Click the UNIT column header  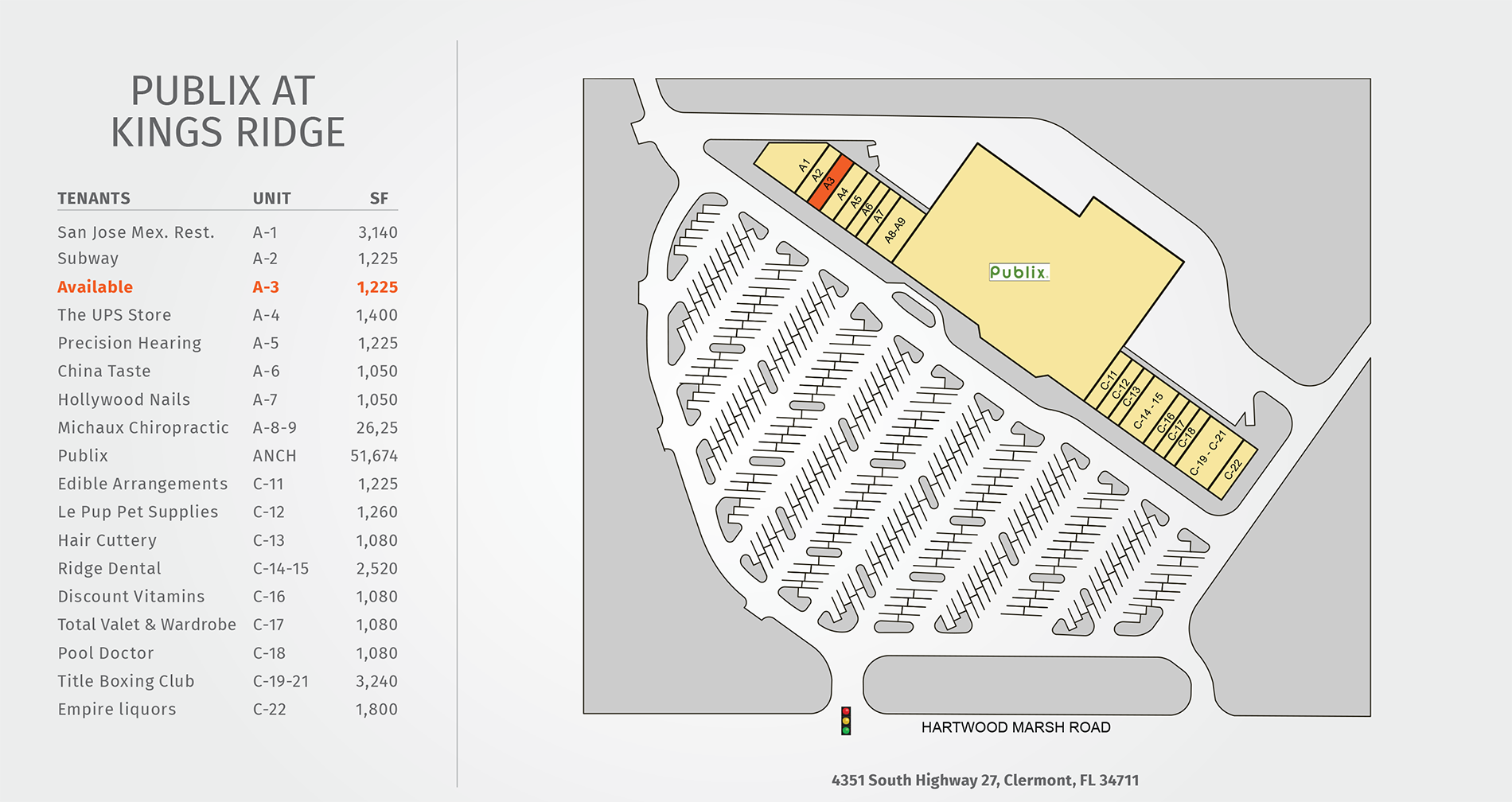click(272, 198)
